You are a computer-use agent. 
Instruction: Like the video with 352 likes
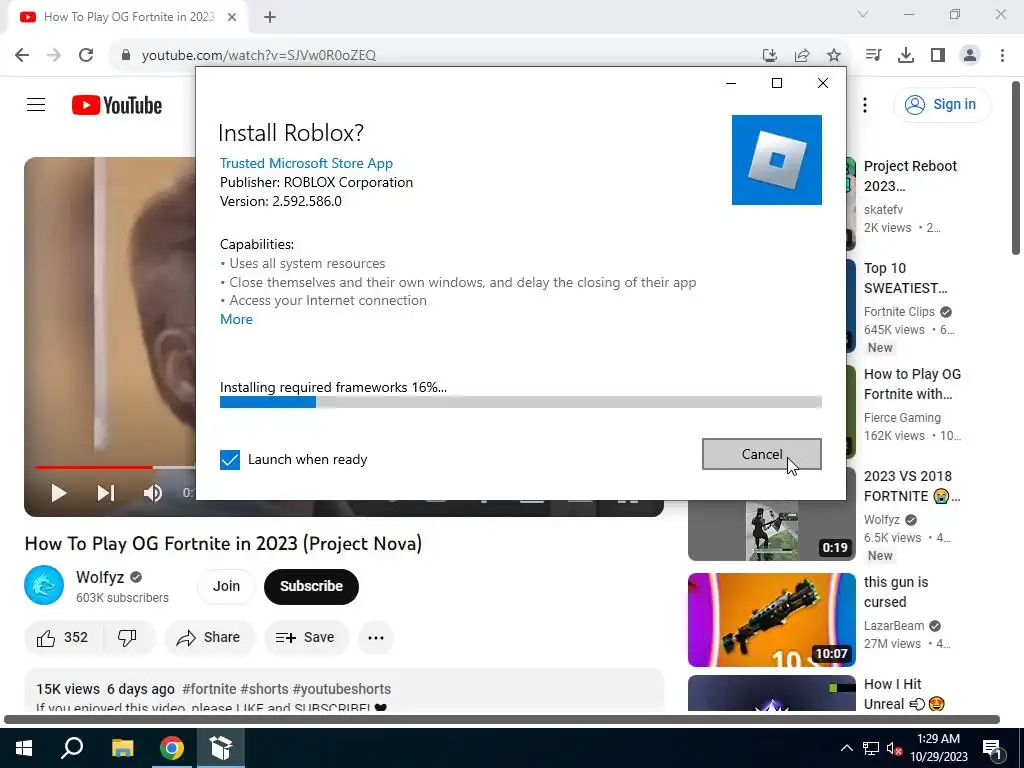point(63,637)
